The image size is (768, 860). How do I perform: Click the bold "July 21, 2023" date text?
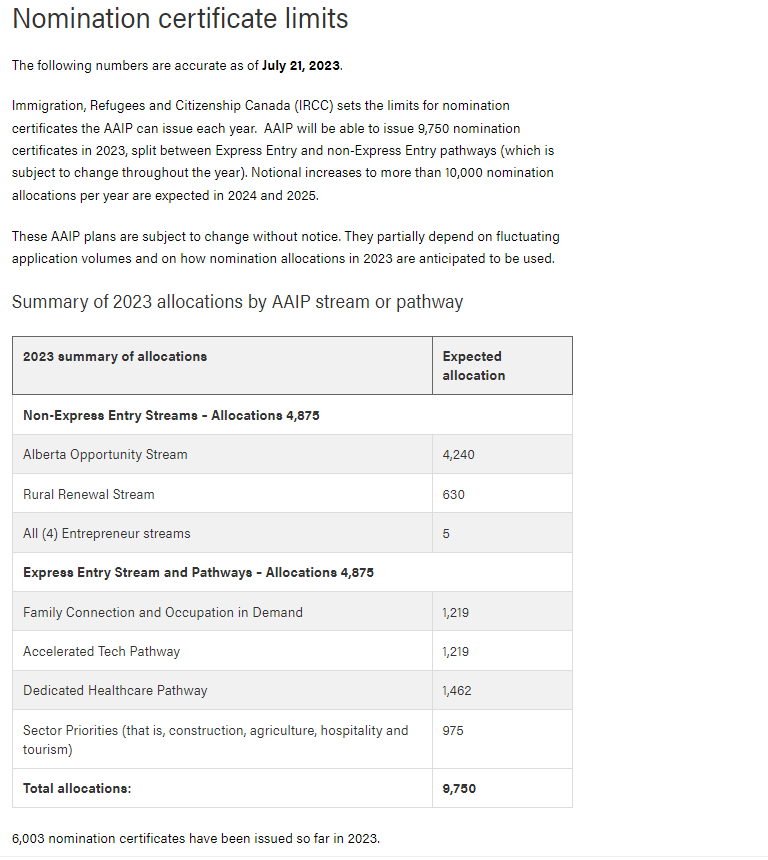pos(301,66)
